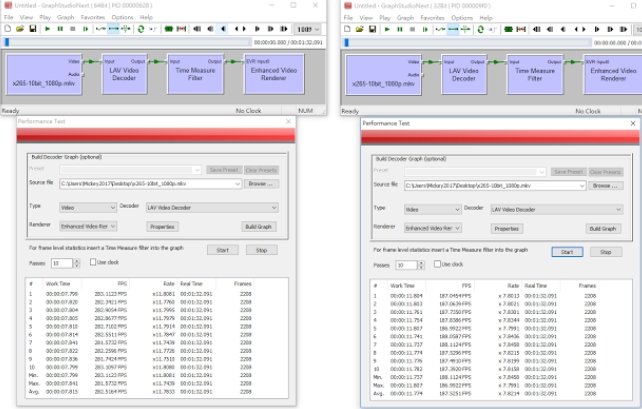The image size is (642, 409).
Task: Select the Avg. row in the left results list
Action: tap(140, 392)
